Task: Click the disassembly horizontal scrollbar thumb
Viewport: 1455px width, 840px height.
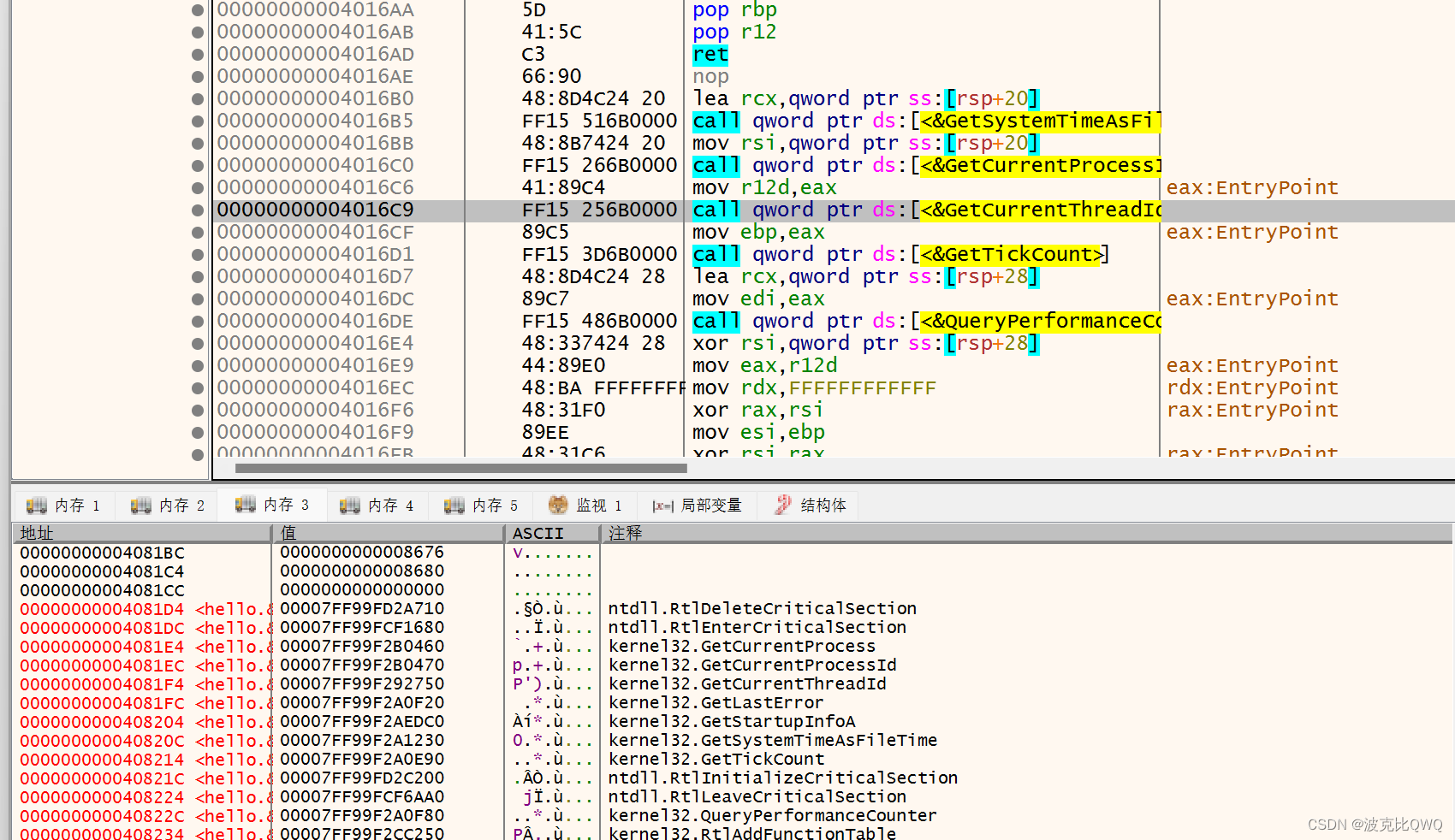Action: tap(460, 468)
